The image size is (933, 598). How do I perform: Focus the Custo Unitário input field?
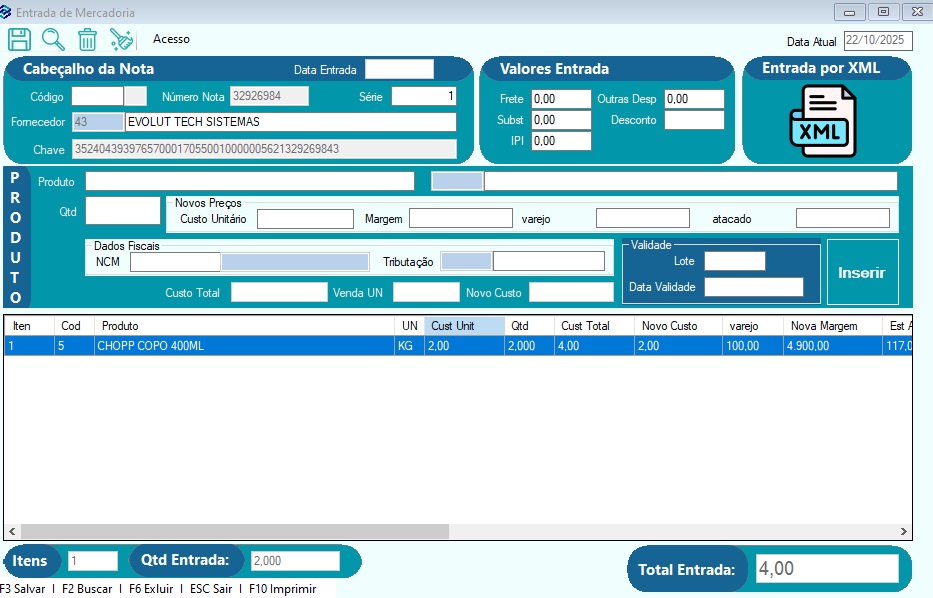pyautogui.click(x=305, y=219)
